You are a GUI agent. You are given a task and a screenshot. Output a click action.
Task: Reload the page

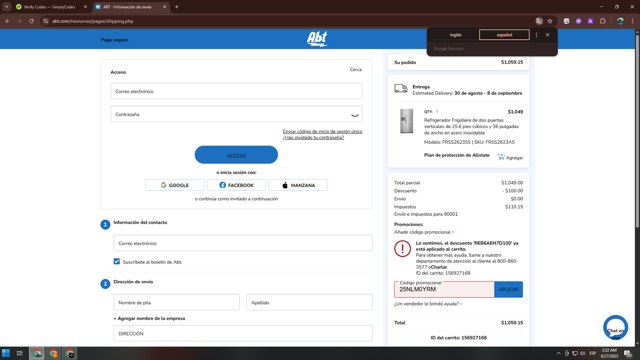click(31, 21)
